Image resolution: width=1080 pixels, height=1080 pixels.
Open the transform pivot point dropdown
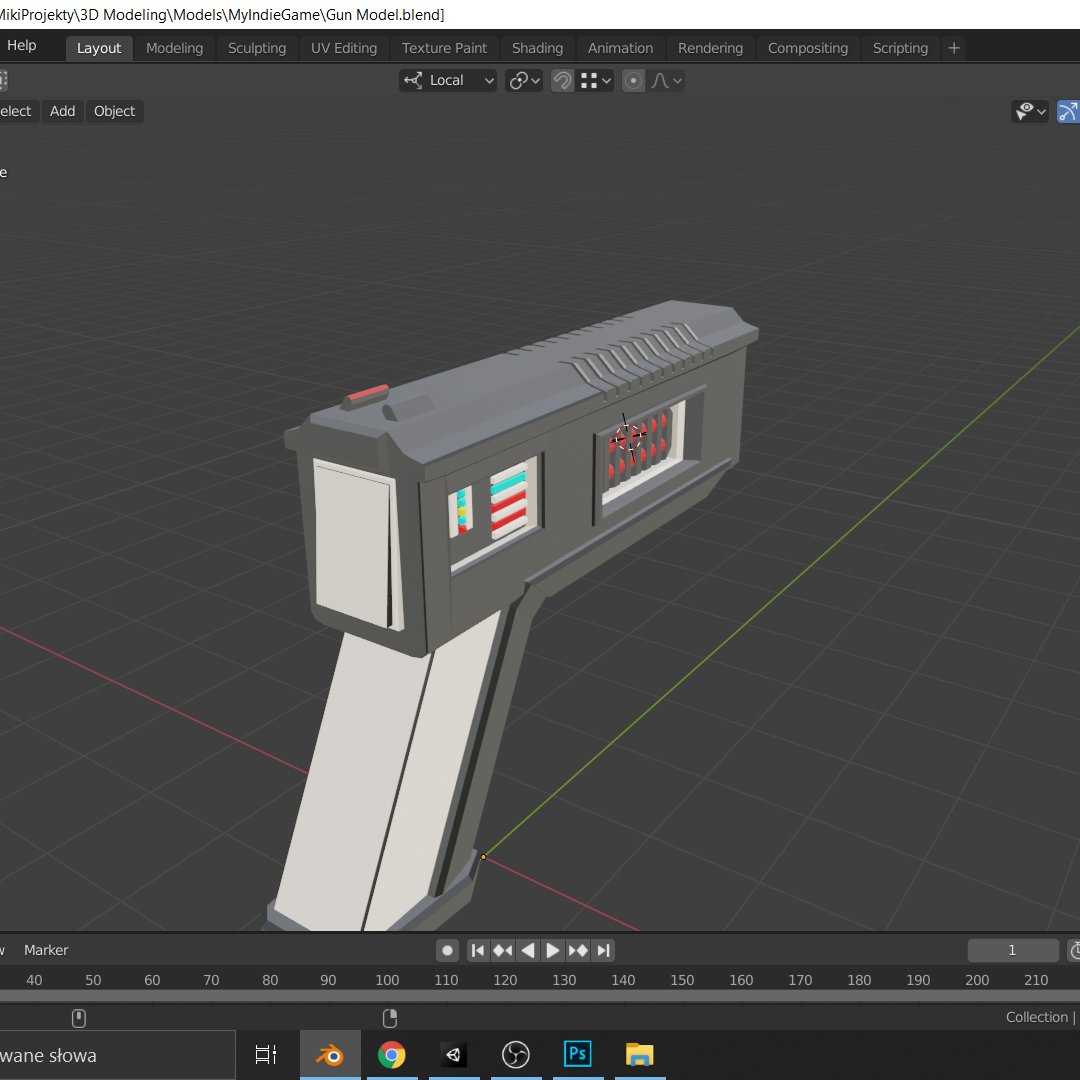524,81
